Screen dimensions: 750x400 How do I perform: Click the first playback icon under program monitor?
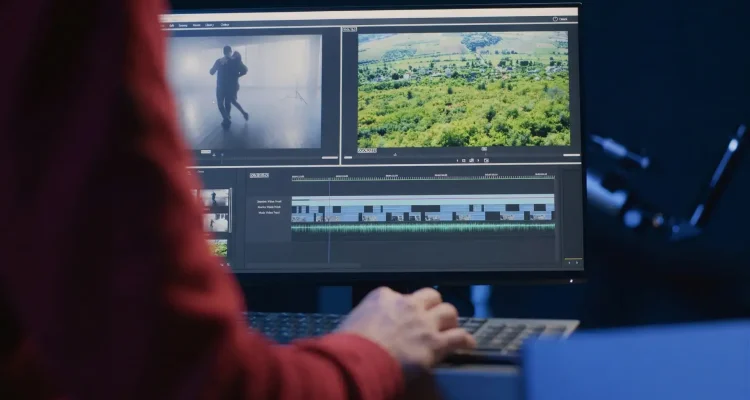[457, 160]
